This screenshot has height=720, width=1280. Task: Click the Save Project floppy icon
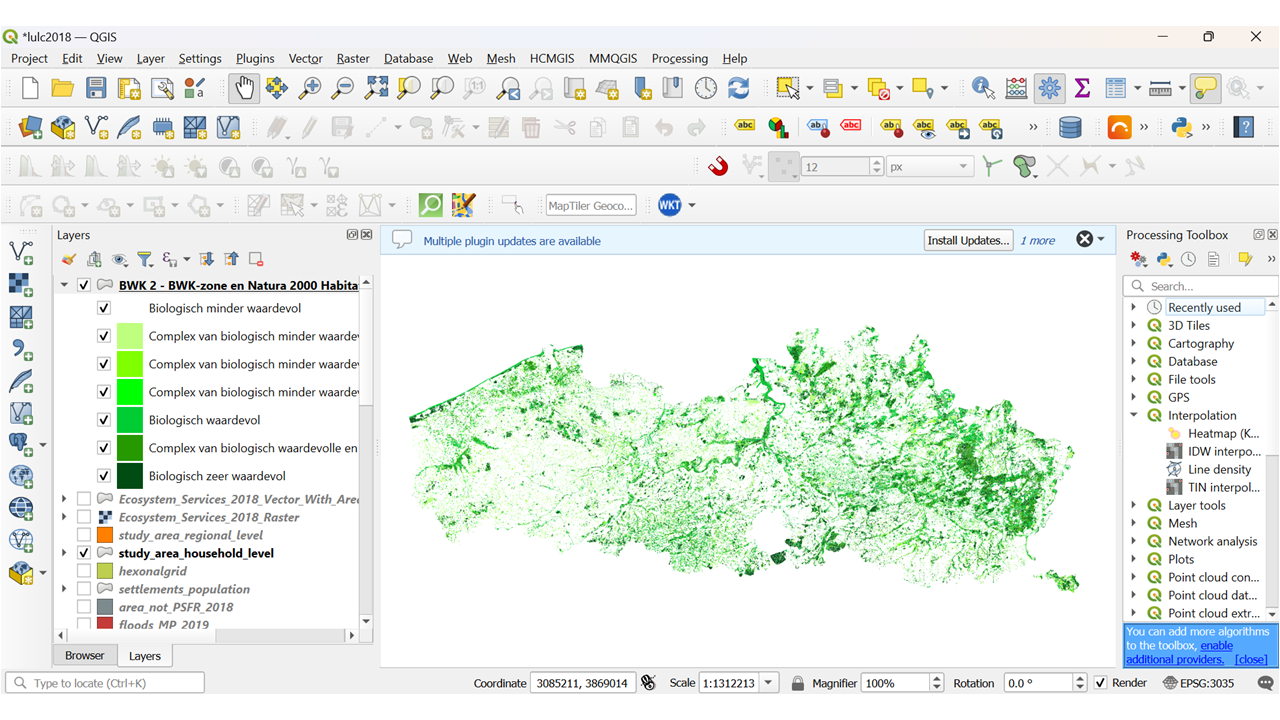(x=96, y=88)
